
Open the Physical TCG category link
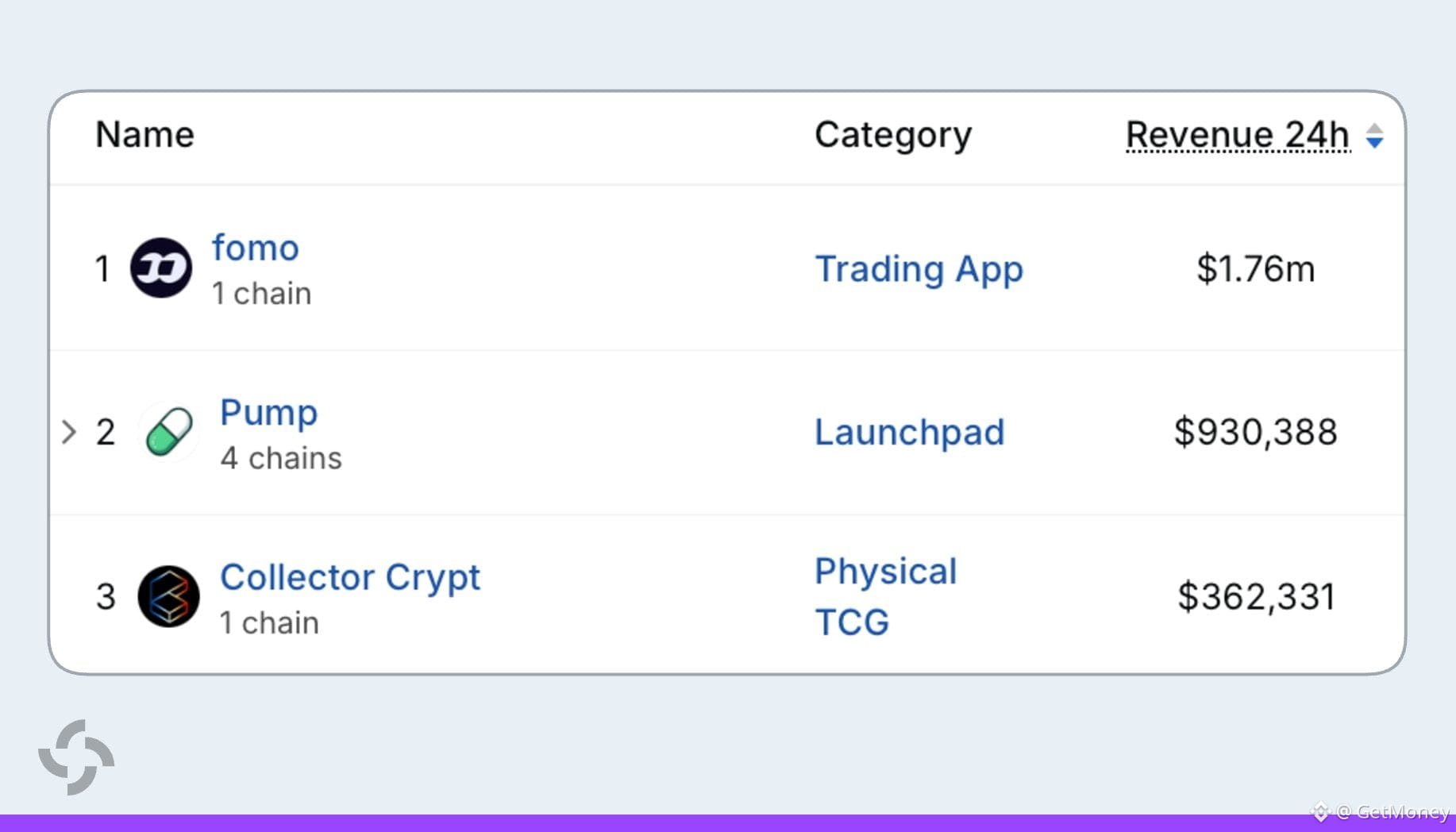tap(886, 596)
